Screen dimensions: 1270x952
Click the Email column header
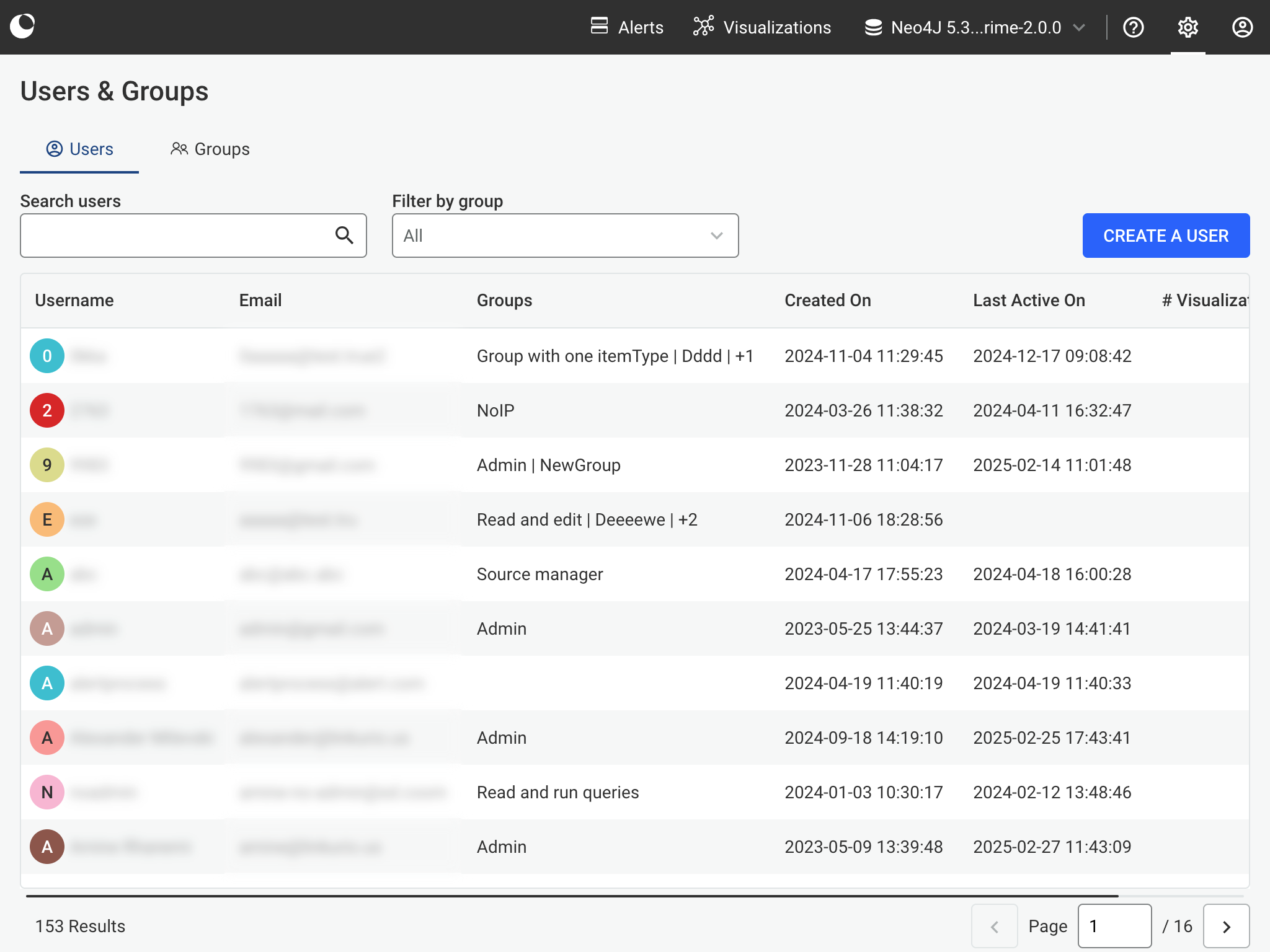(x=260, y=300)
